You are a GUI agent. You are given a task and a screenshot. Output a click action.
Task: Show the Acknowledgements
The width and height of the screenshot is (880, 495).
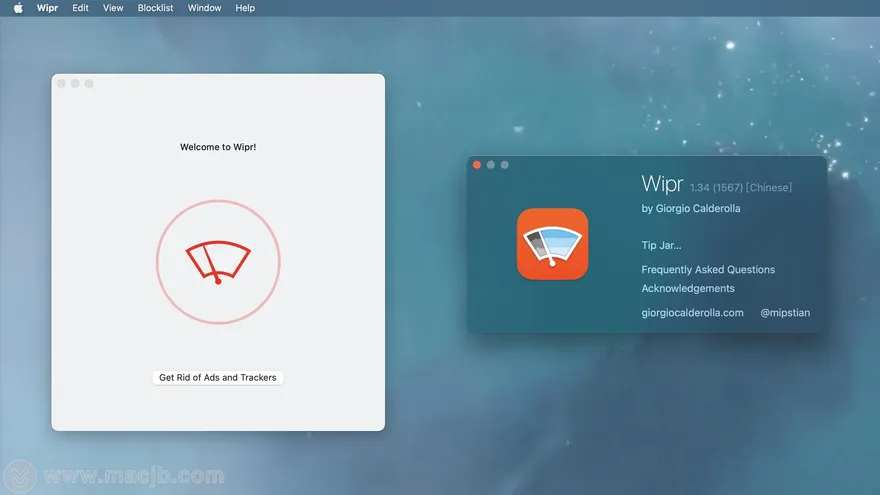pyautogui.click(x=688, y=288)
